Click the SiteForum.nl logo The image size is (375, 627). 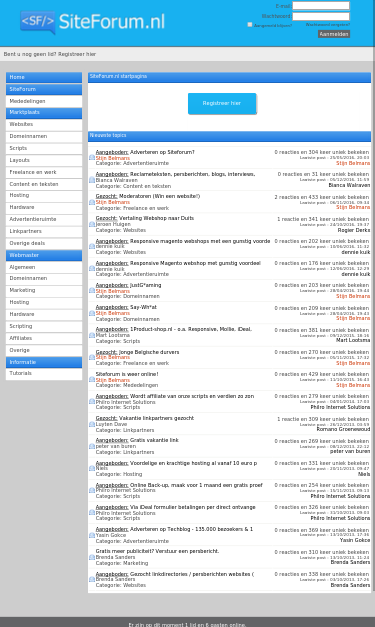coord(93,22)
